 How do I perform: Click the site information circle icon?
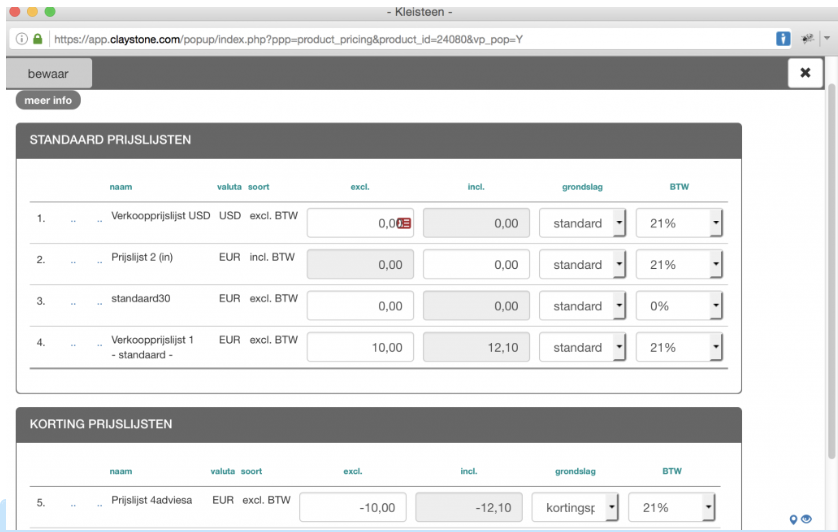click(x=21, y=39)
